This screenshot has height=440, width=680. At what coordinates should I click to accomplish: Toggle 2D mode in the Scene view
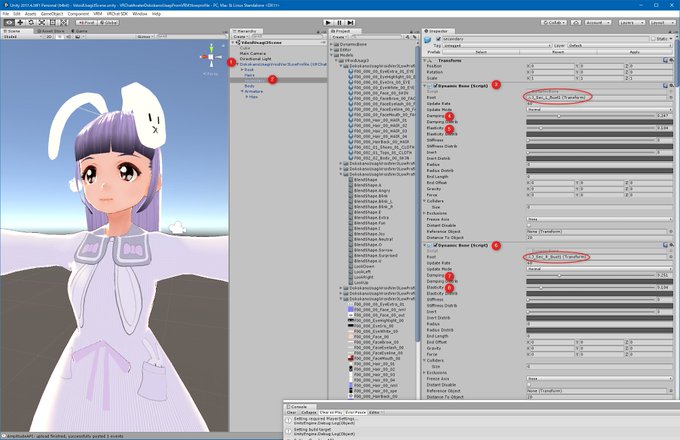pyautogui.click(x=49, y=37)
